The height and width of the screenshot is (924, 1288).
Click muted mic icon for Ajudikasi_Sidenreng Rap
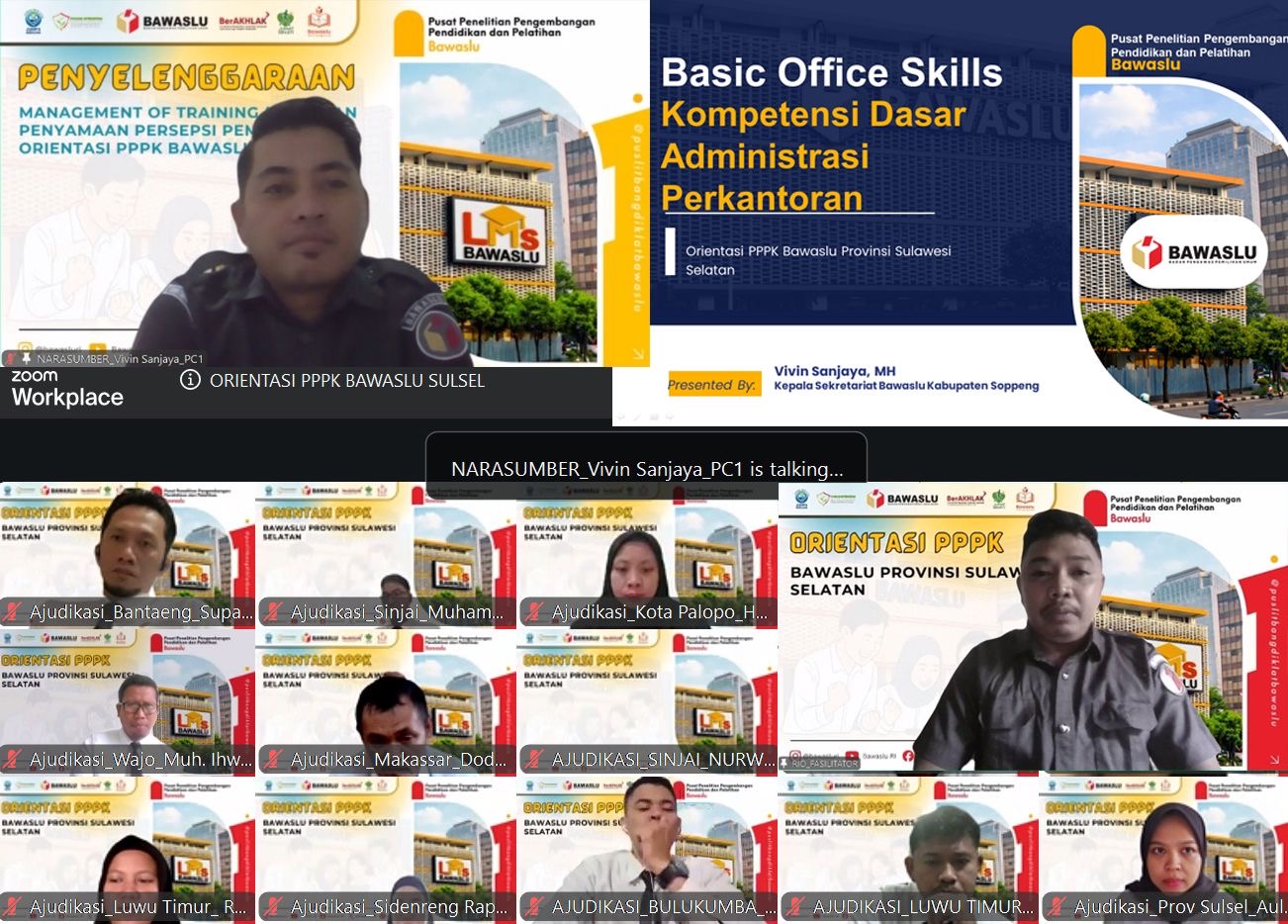click(274, 906)
